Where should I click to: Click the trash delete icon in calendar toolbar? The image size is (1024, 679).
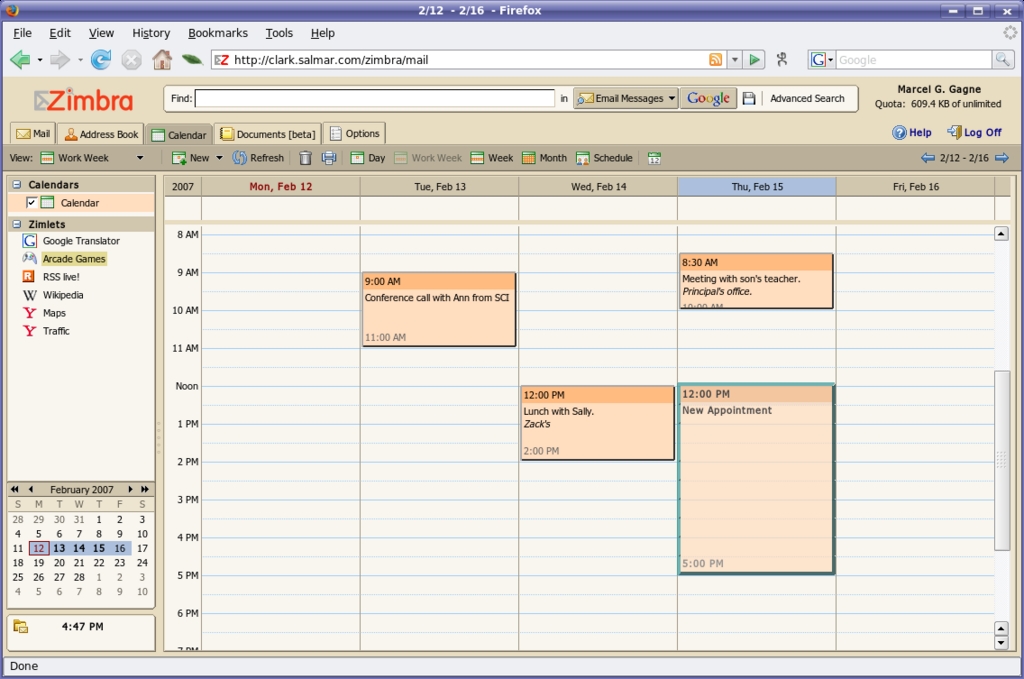click(305, 158)
